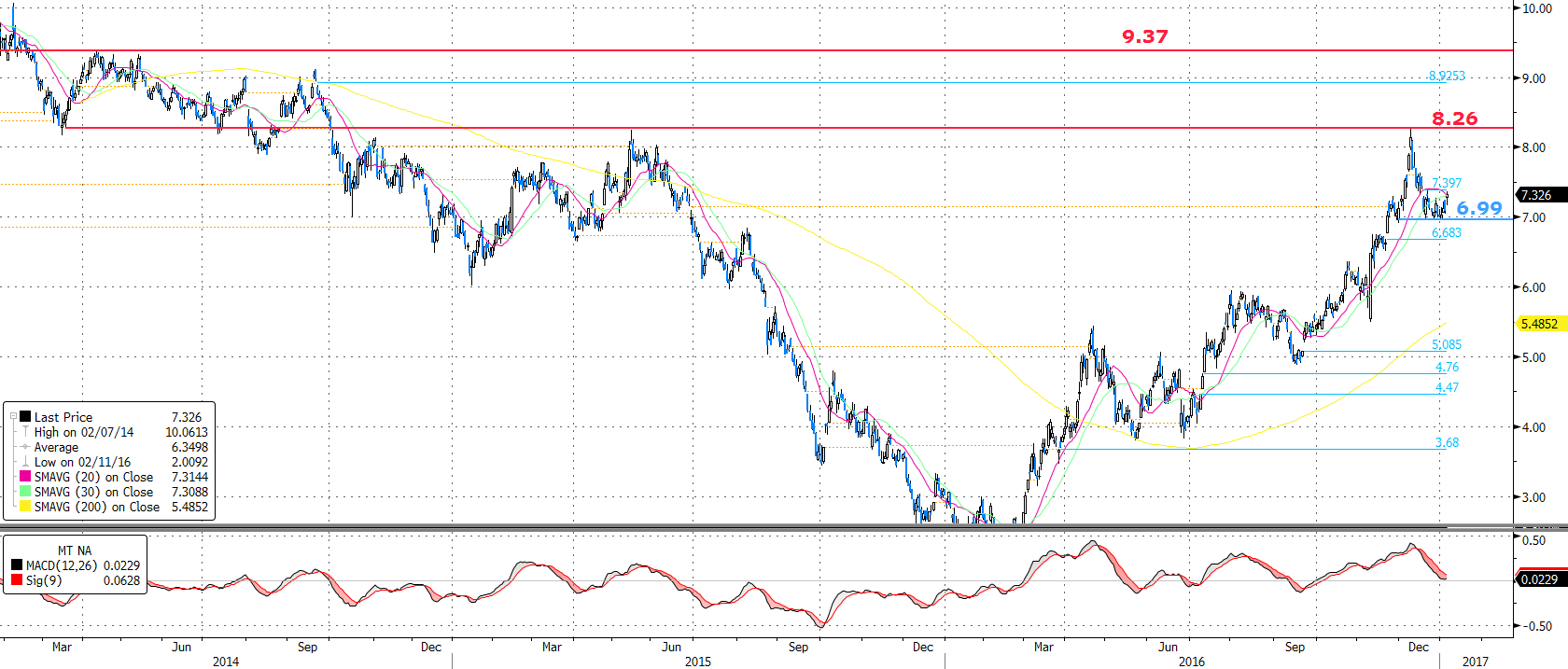Click the 0.0628 Sig value in legend

point(121,580)
